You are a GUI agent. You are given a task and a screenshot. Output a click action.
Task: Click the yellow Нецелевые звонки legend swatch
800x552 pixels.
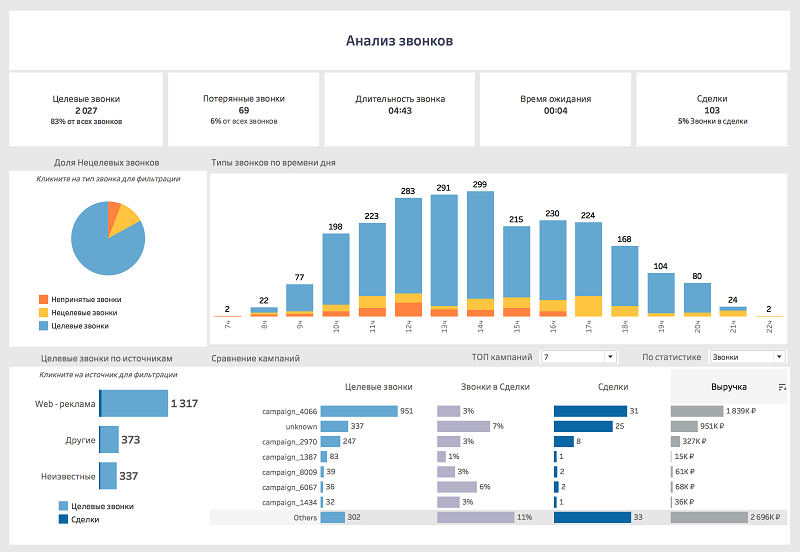43,313
